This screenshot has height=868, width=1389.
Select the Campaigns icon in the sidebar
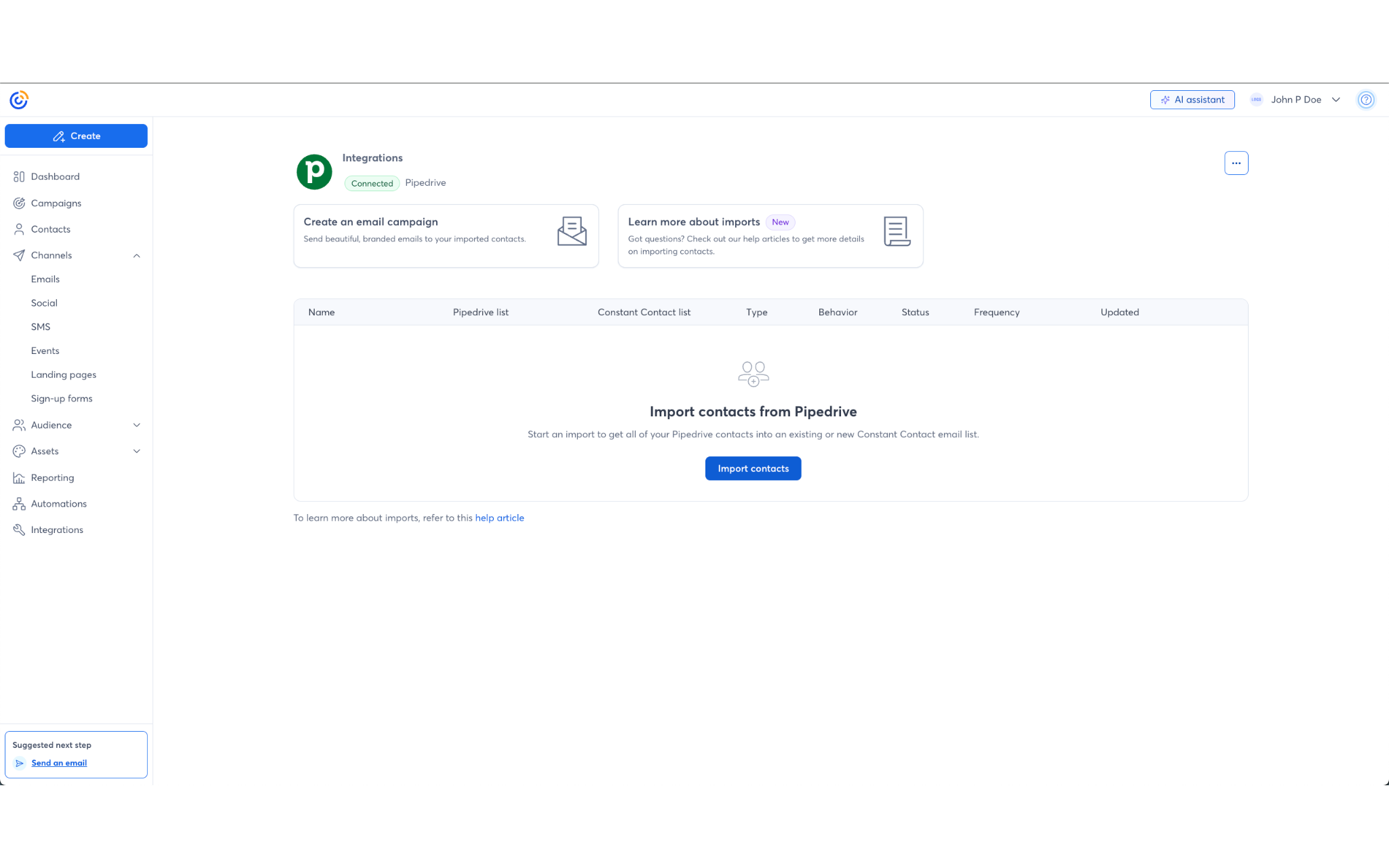[20, 203]
